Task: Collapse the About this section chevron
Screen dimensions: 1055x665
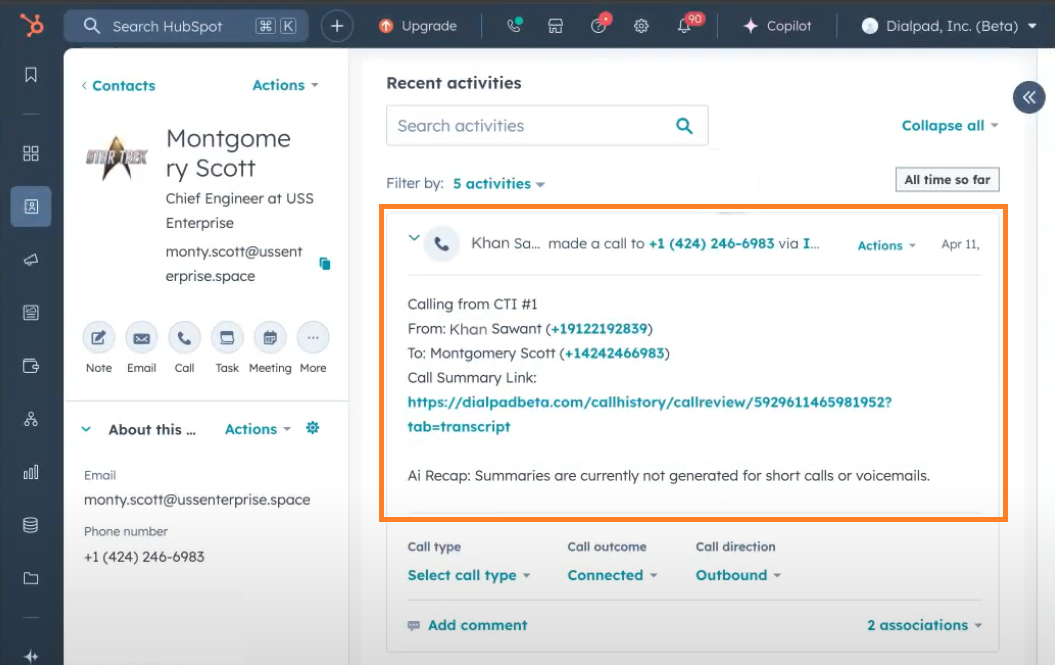Action: click(86, 429)
